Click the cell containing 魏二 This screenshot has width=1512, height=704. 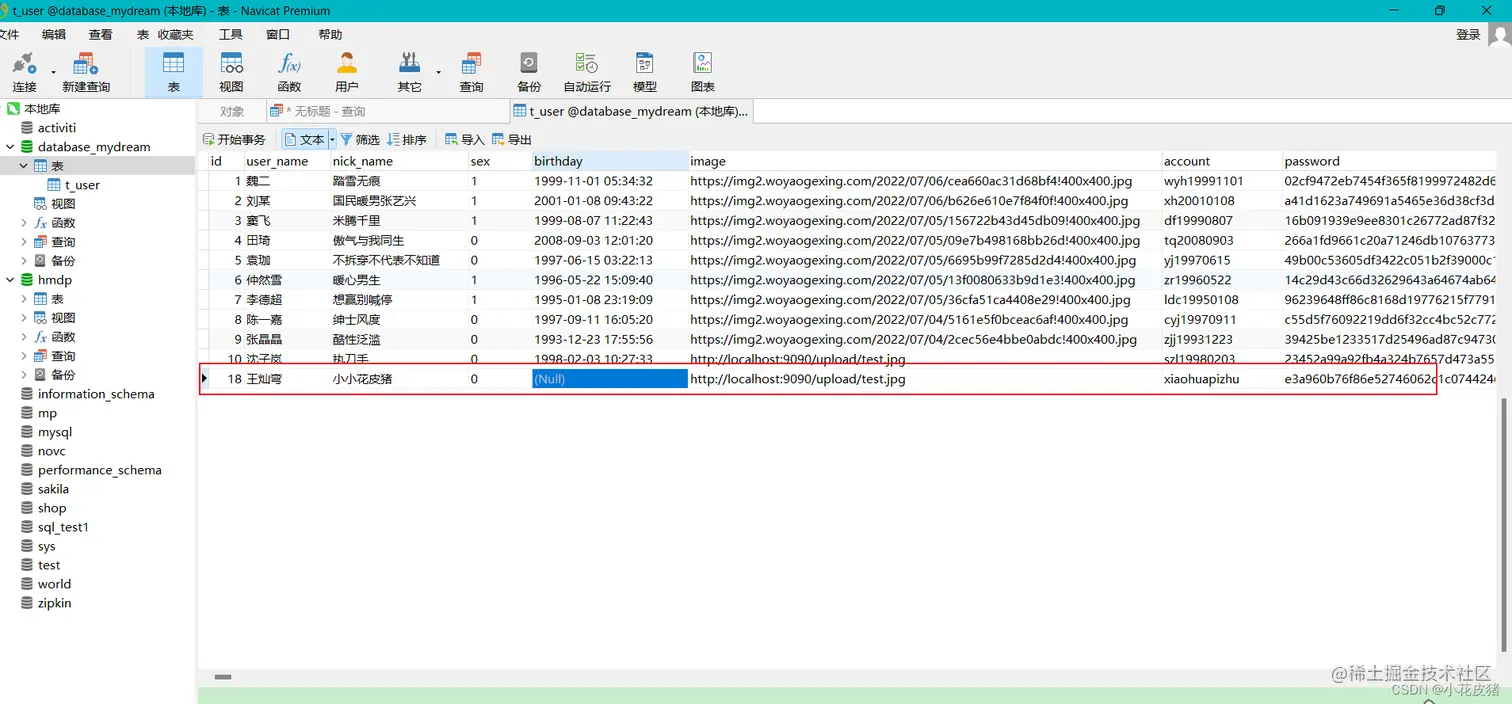[287, 181]
